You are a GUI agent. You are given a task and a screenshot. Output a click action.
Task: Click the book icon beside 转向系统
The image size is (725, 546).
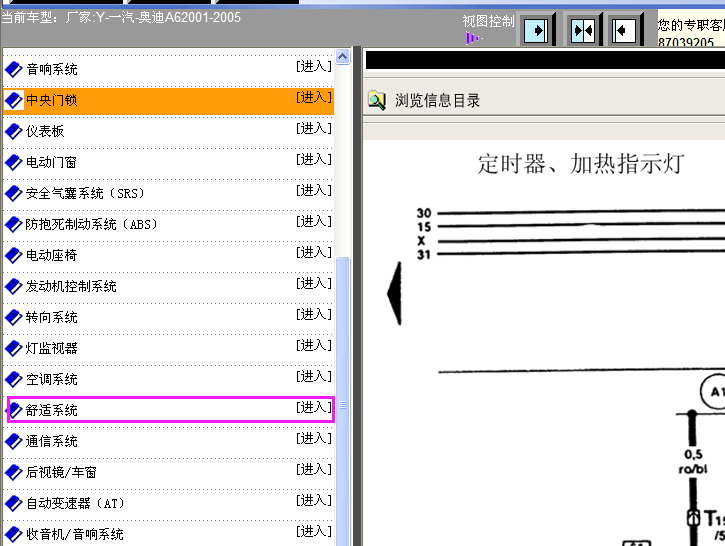coord(13,318)
